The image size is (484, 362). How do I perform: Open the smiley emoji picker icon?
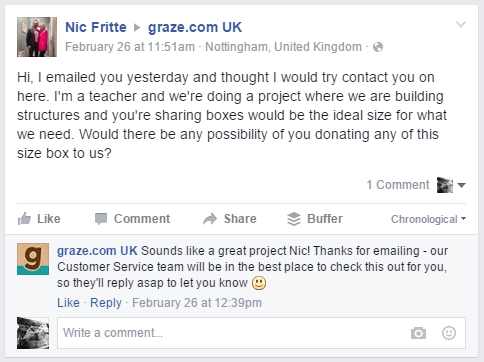coord(449,333)
